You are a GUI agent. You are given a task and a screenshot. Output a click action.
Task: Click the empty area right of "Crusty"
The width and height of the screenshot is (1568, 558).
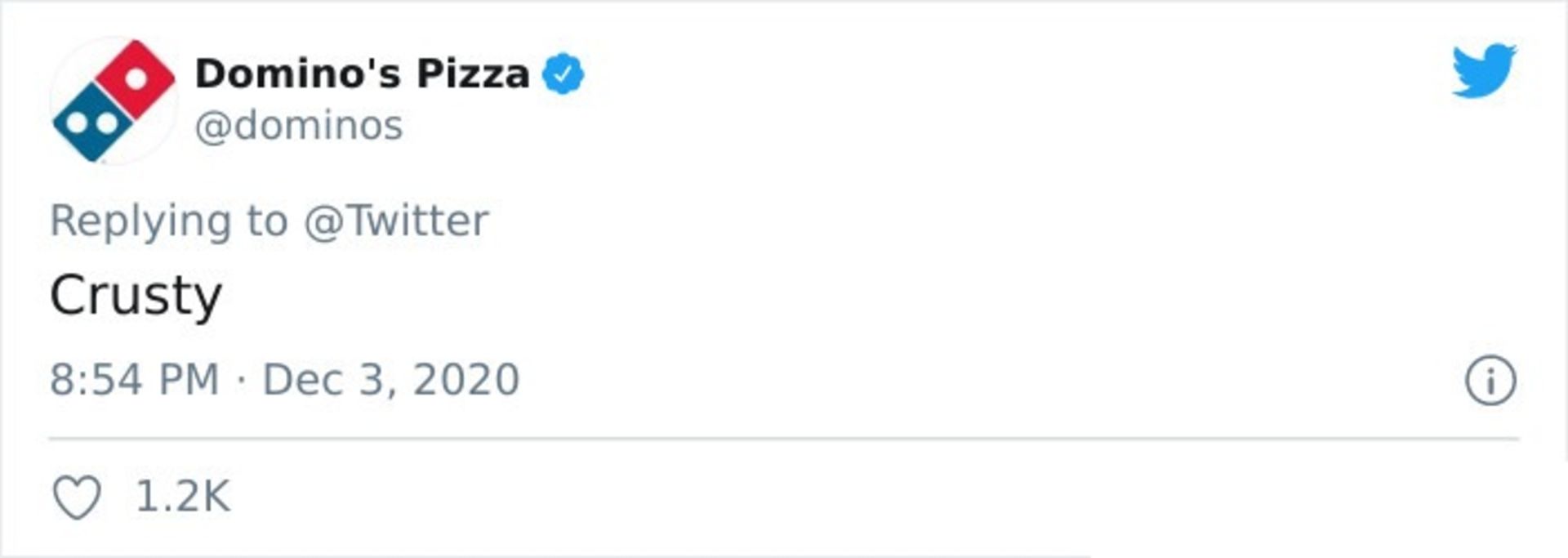pyautogui.click(x=735, y=295)
